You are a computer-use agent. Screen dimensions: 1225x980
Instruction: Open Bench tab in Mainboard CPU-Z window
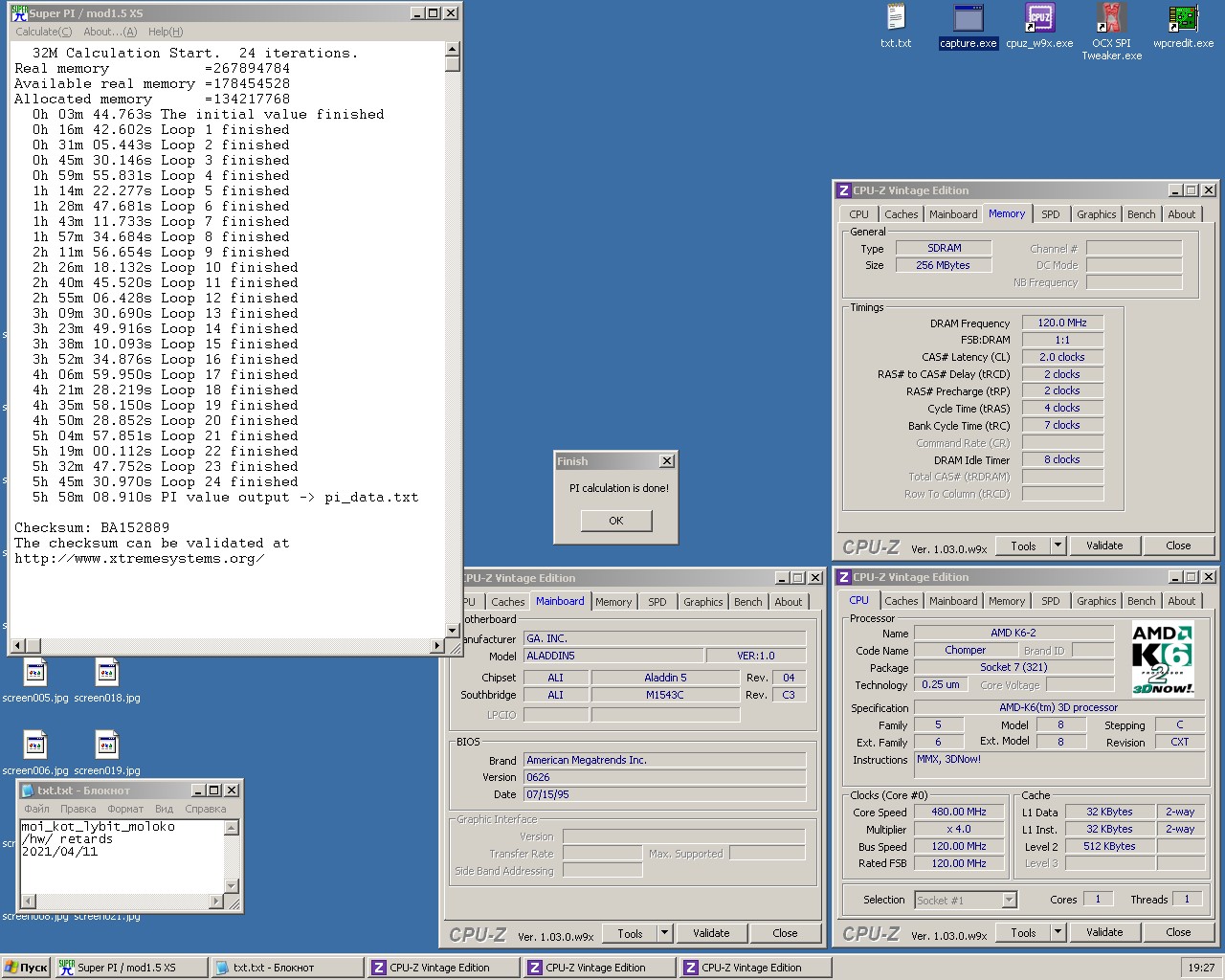747,602
